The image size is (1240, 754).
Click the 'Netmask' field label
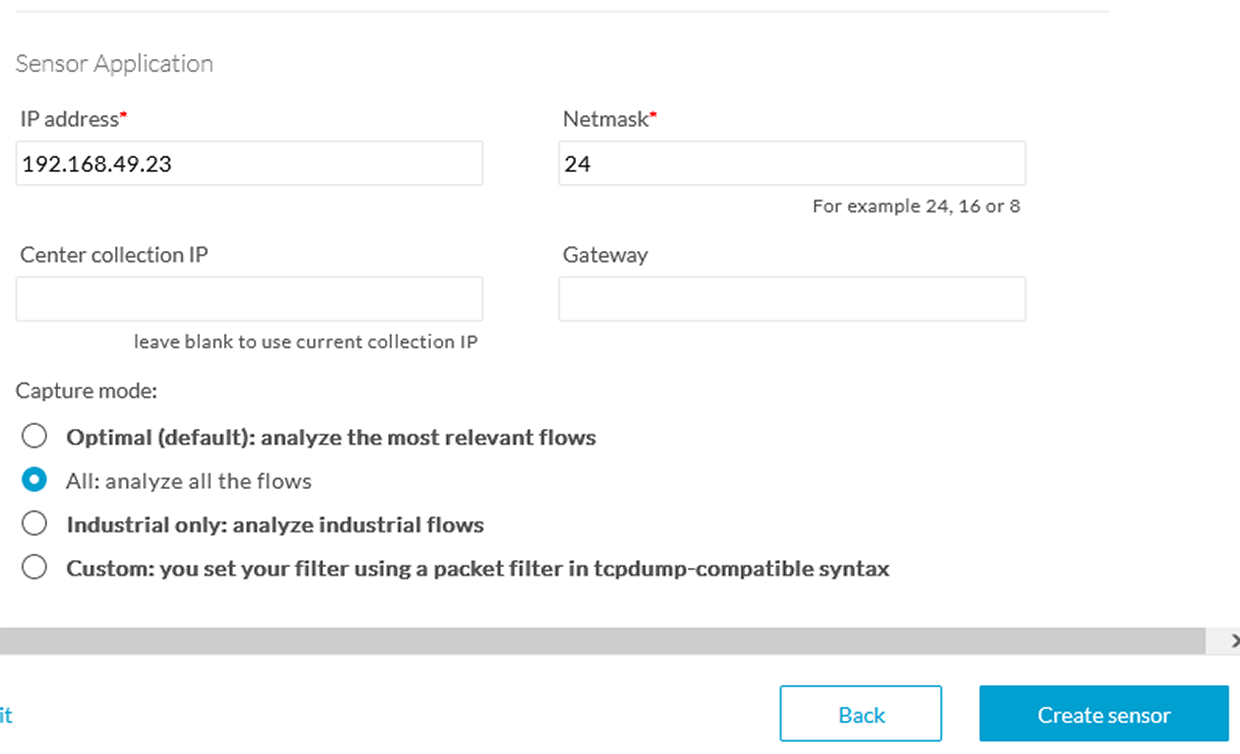(605, 119)
